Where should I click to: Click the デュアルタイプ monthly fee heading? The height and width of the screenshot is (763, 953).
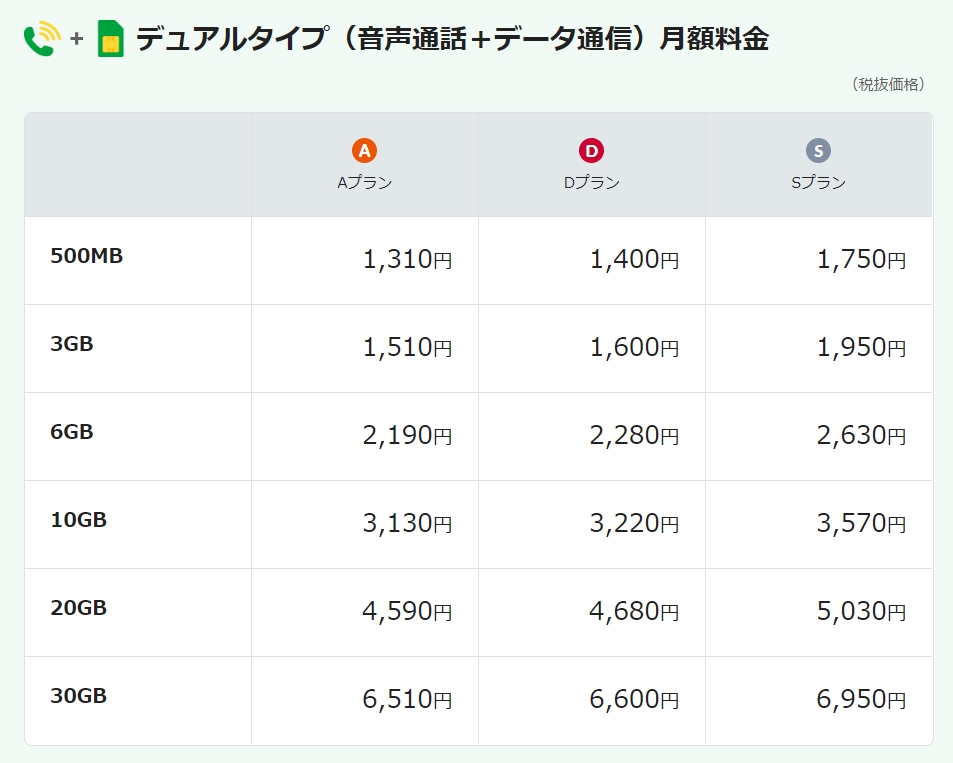pos(452,39)
